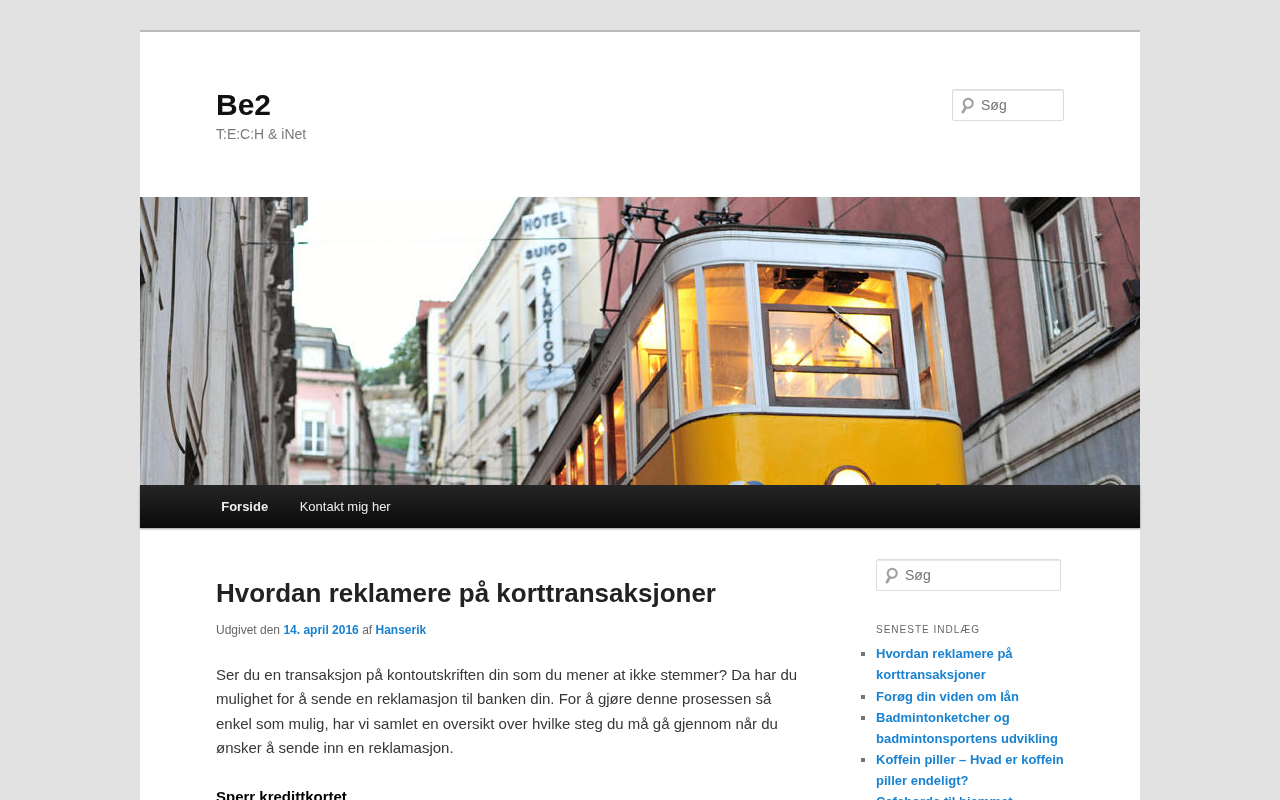
Task: Click the sidebar search field
Action: click(x=968, y=575)
